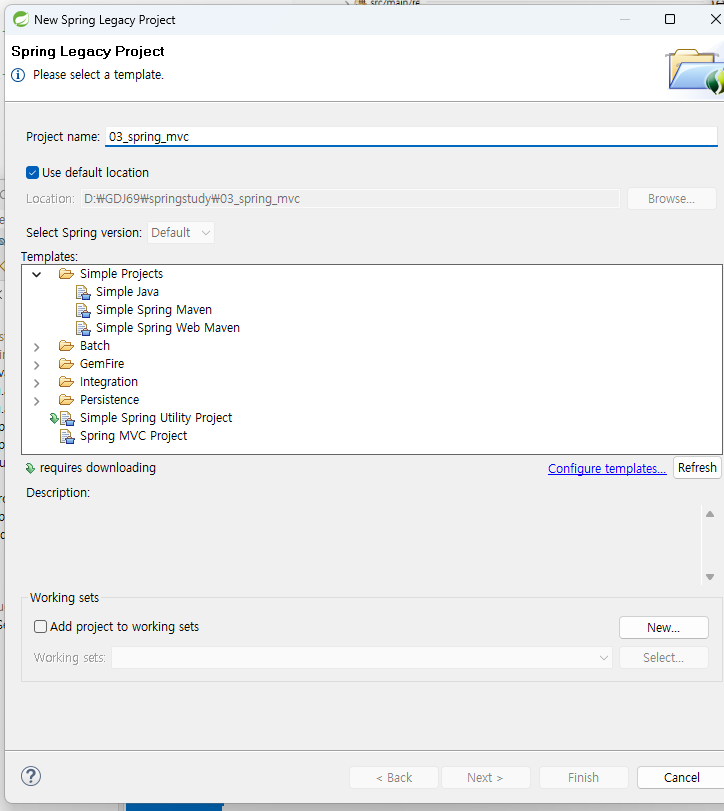Screen dimensions: 724x811
Task: Click into the Project name field
Action: [x=411, y=137]
